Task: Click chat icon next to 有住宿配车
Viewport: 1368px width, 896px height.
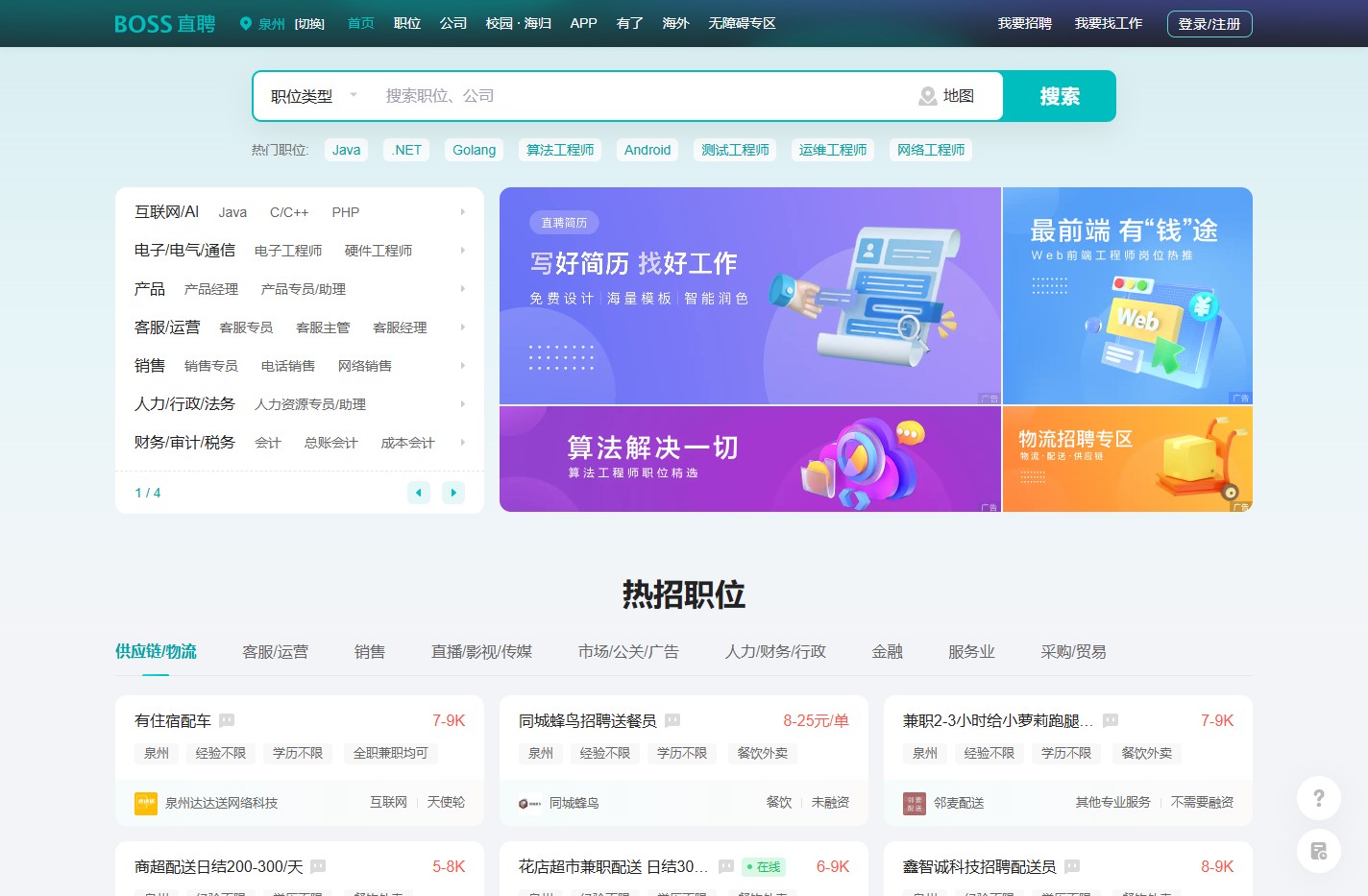Action: coord(227,720)
